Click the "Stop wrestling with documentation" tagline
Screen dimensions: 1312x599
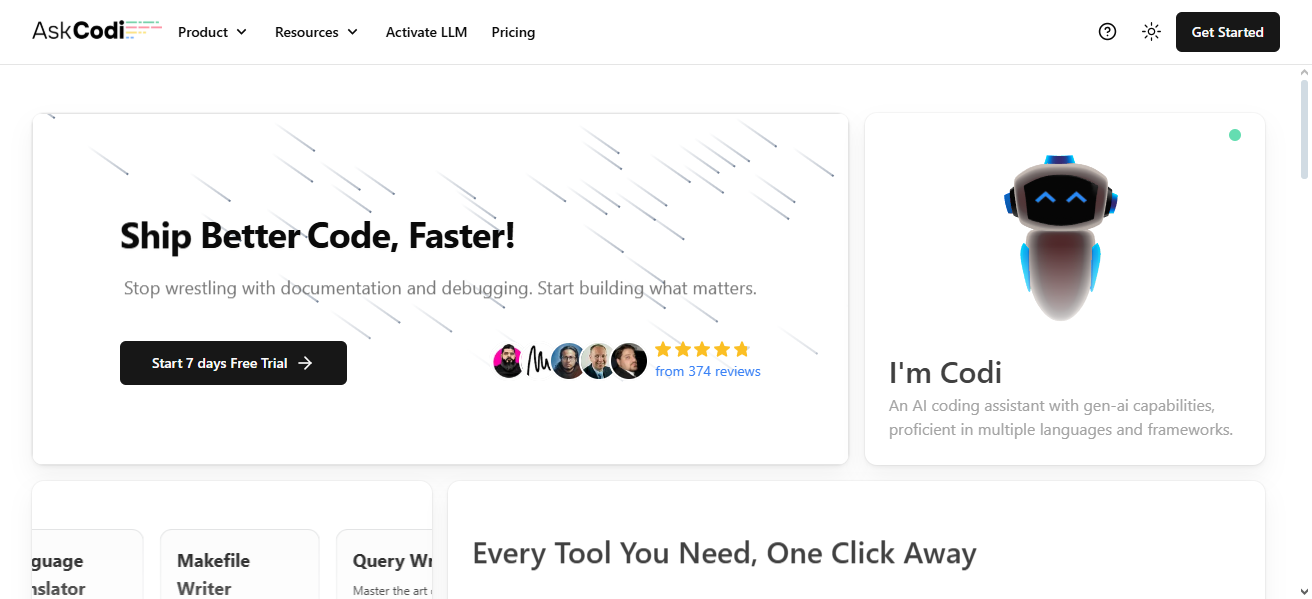[440, 288]
